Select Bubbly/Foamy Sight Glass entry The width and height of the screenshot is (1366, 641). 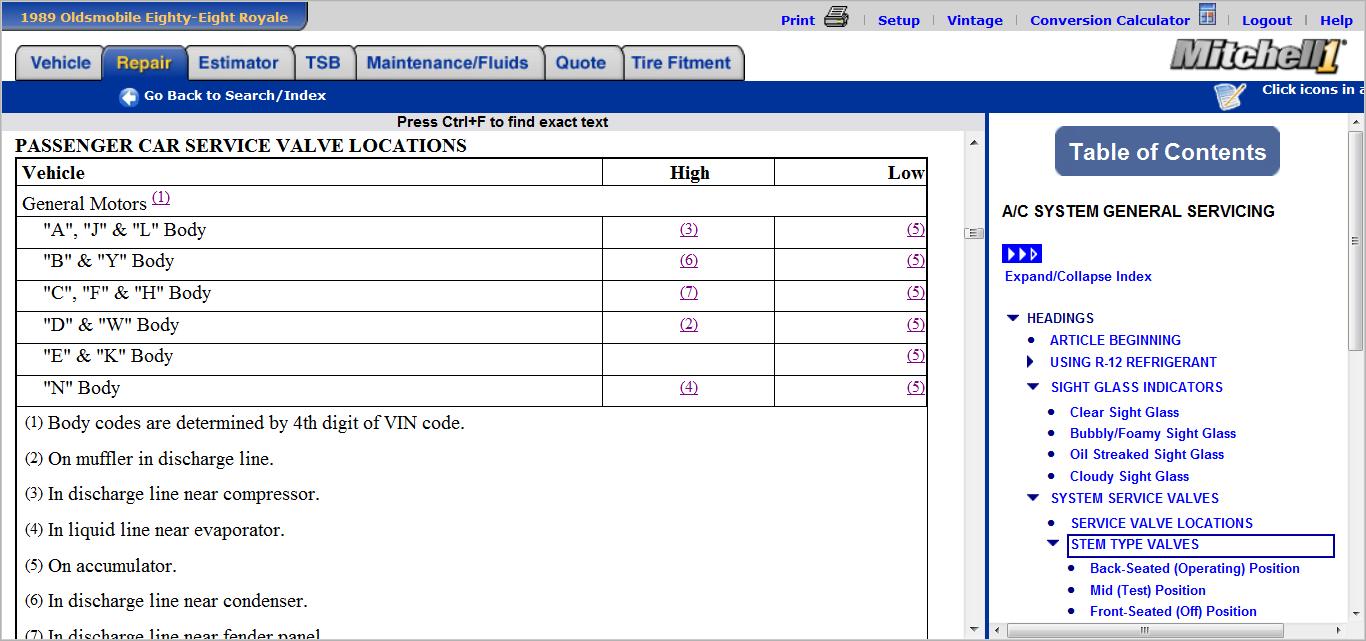[1153, 433]
